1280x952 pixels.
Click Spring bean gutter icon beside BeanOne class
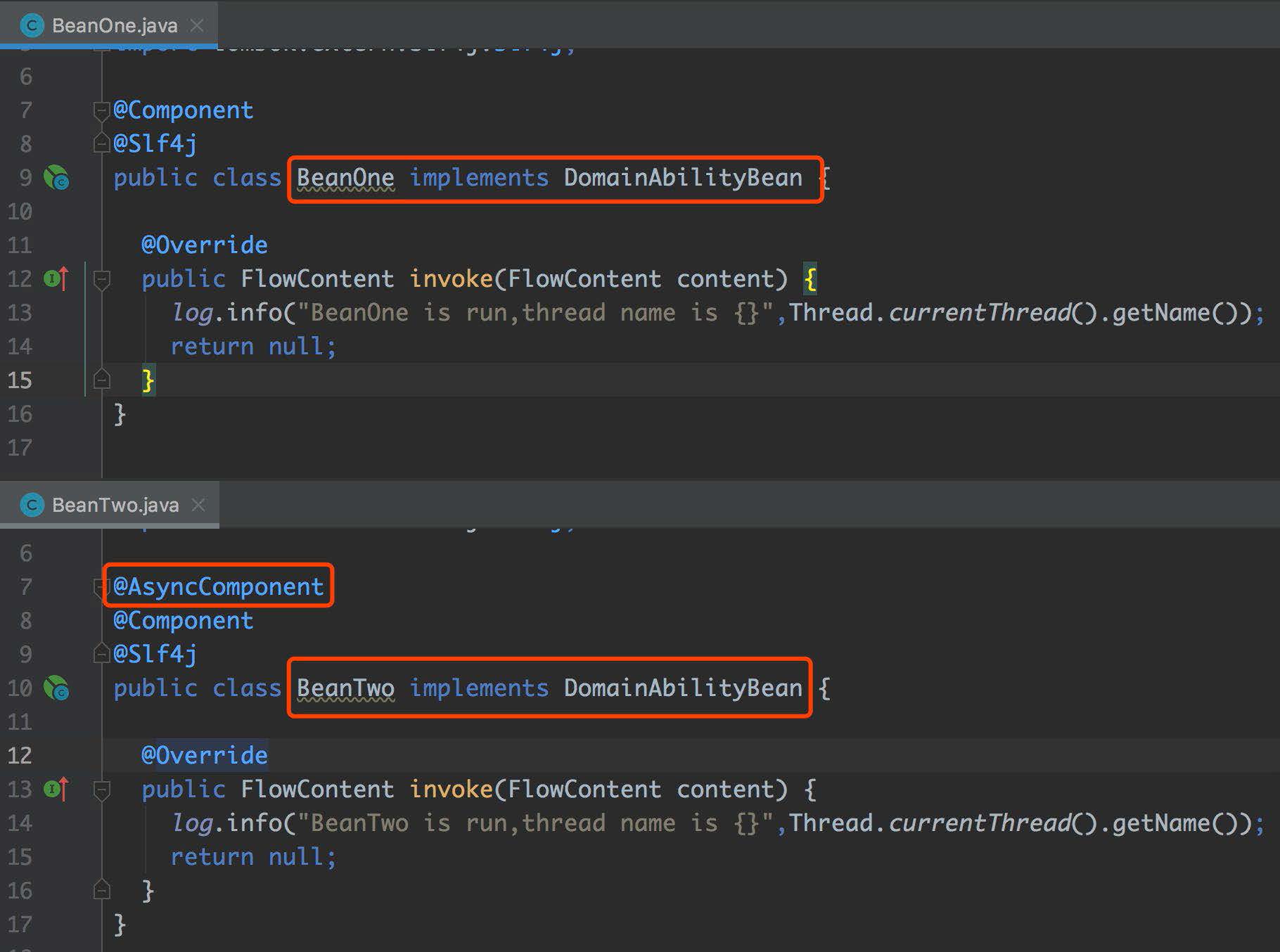coord(56,178)
